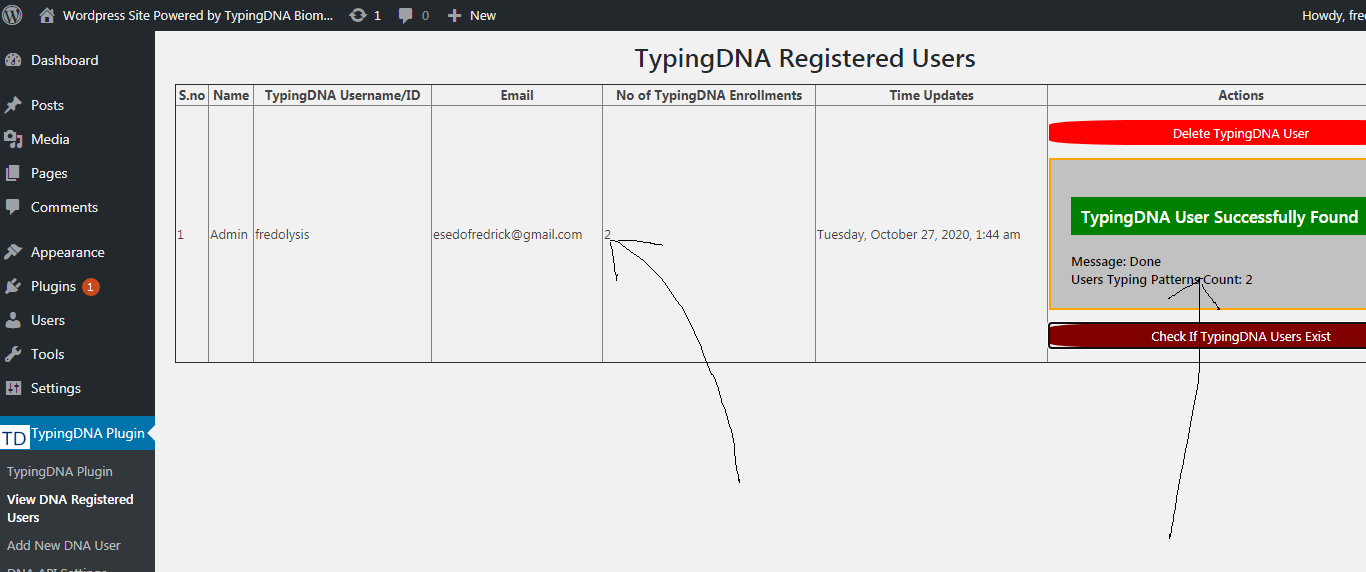Click the 'Time Updates' column header
The width and height of the screenshot is (1366, 572).
click(931, 95)
